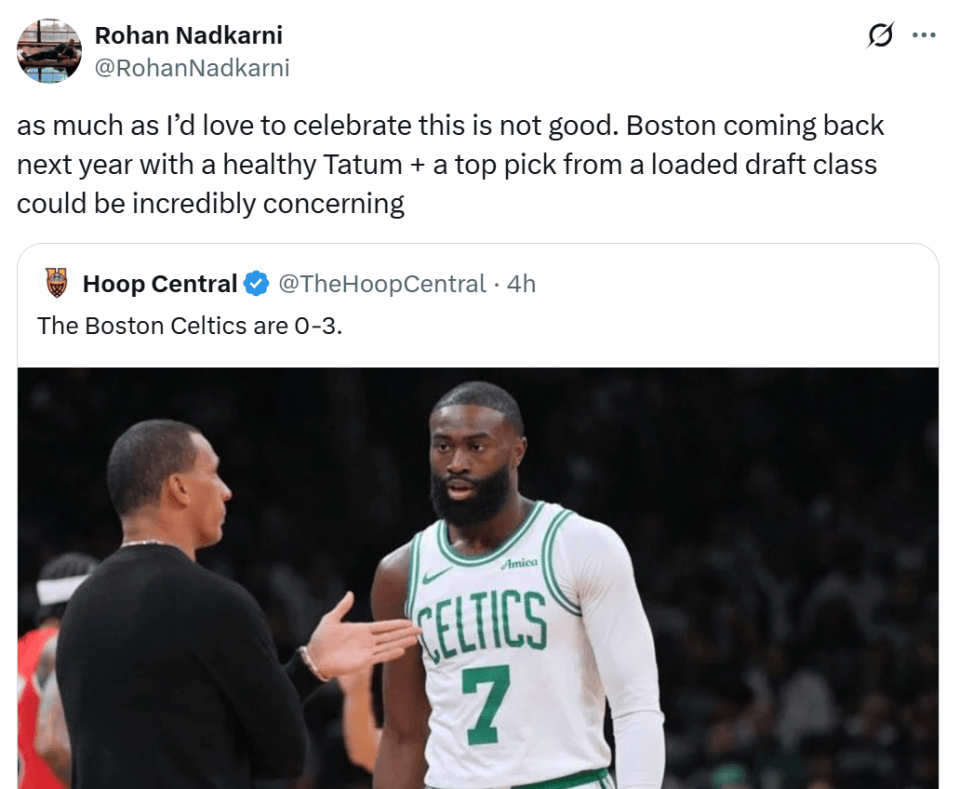The image size is (960, 789).
Task: Click the coach's outstretched hand
Action: (x=365, y=636)
